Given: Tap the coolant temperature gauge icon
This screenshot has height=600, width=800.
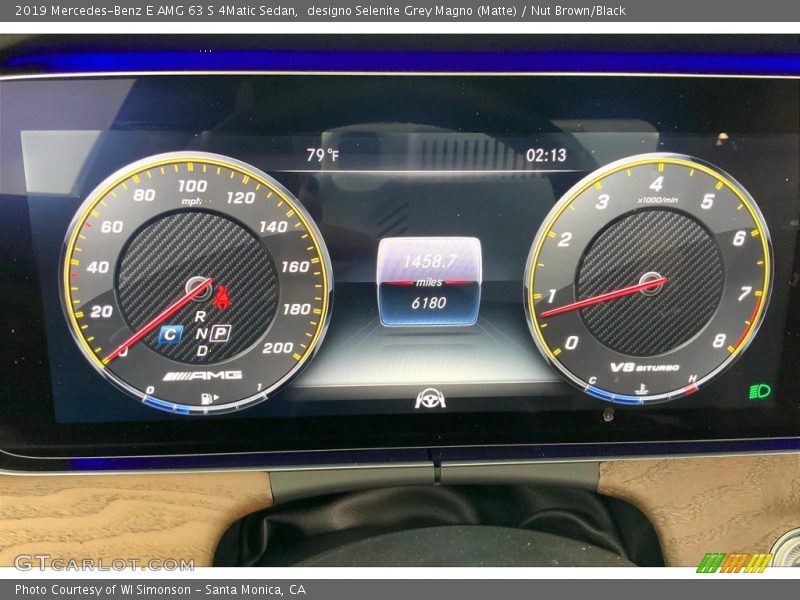Looking at the screenshot, I should tap(641, 389).
